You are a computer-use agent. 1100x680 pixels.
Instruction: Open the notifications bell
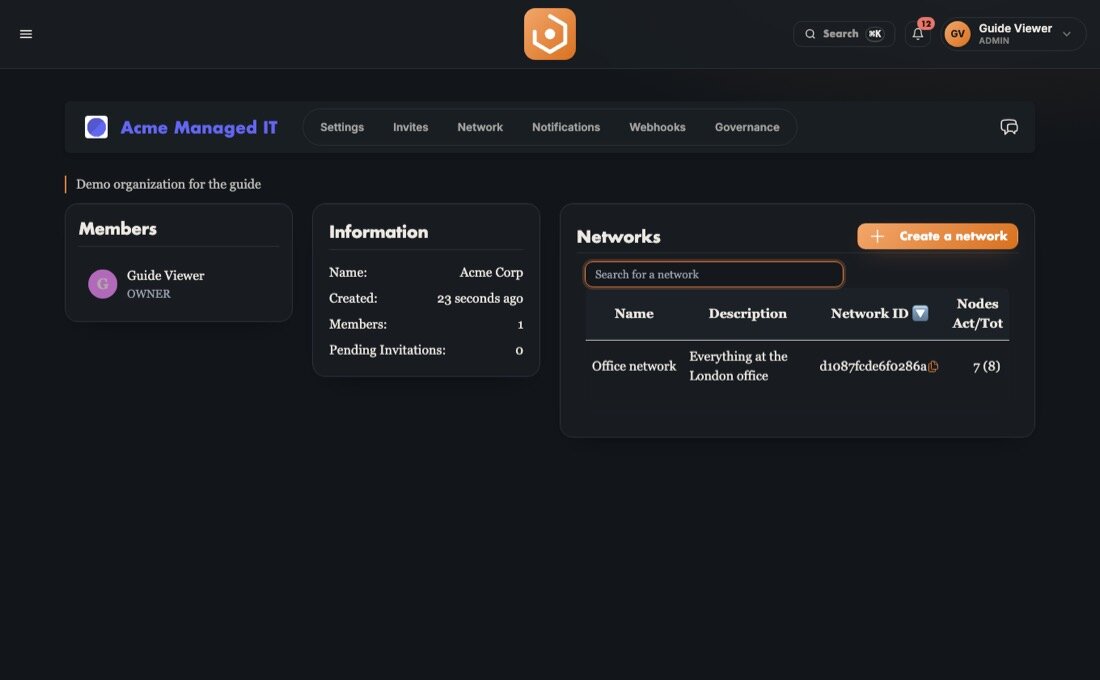click(x=918, y=34)
